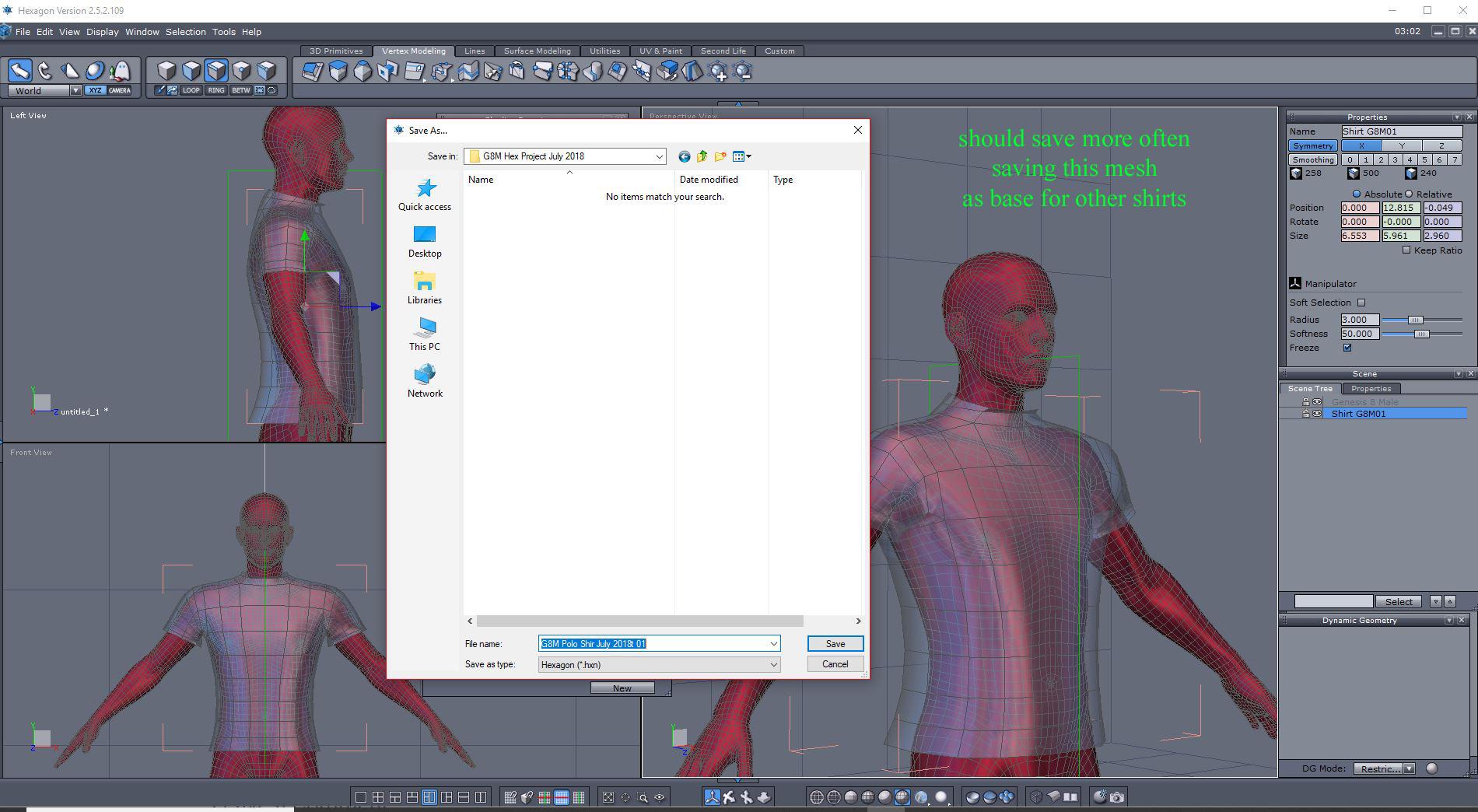Switch to 3D Primitives tab
The image size is (1478, 812).
336,51
